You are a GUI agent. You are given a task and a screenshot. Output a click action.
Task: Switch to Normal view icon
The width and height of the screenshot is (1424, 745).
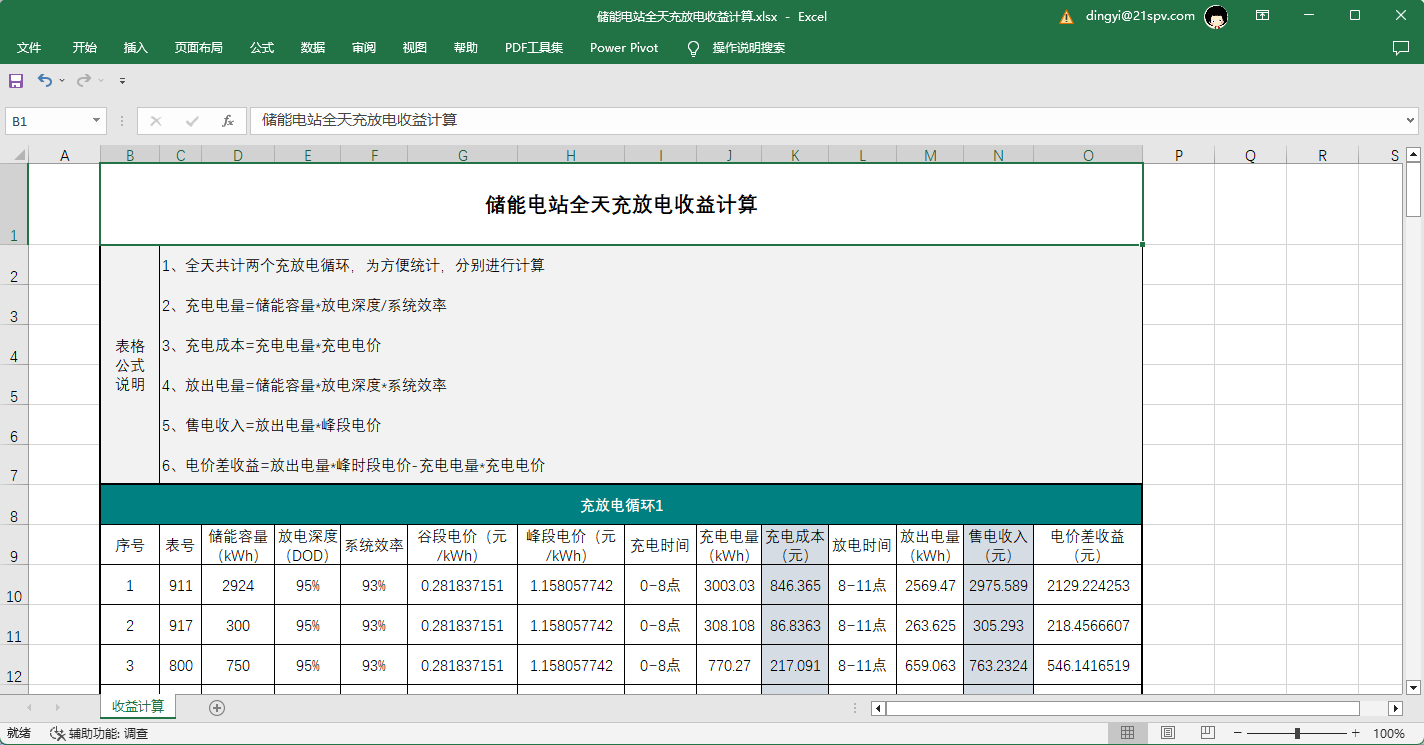tap(1127, 733)
